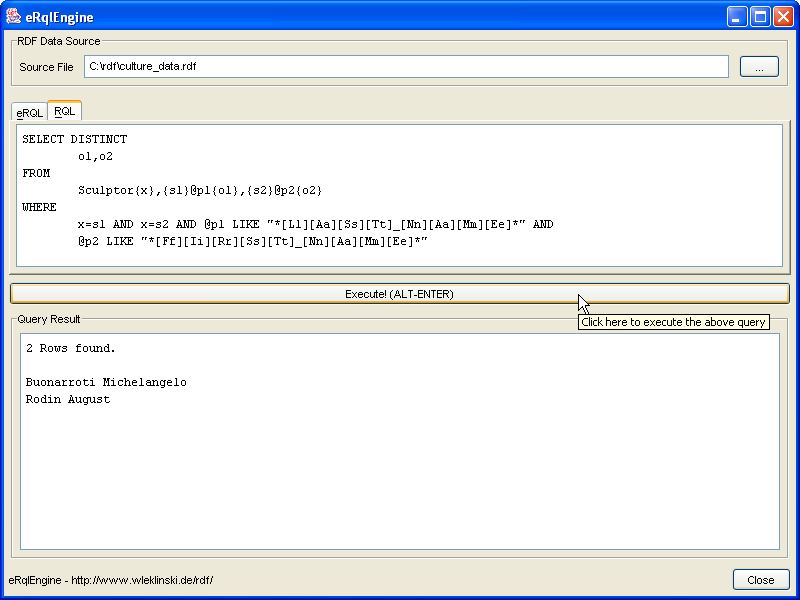Minimize the eRqlEngine window
800x600 pixels.
click(737, 16)
